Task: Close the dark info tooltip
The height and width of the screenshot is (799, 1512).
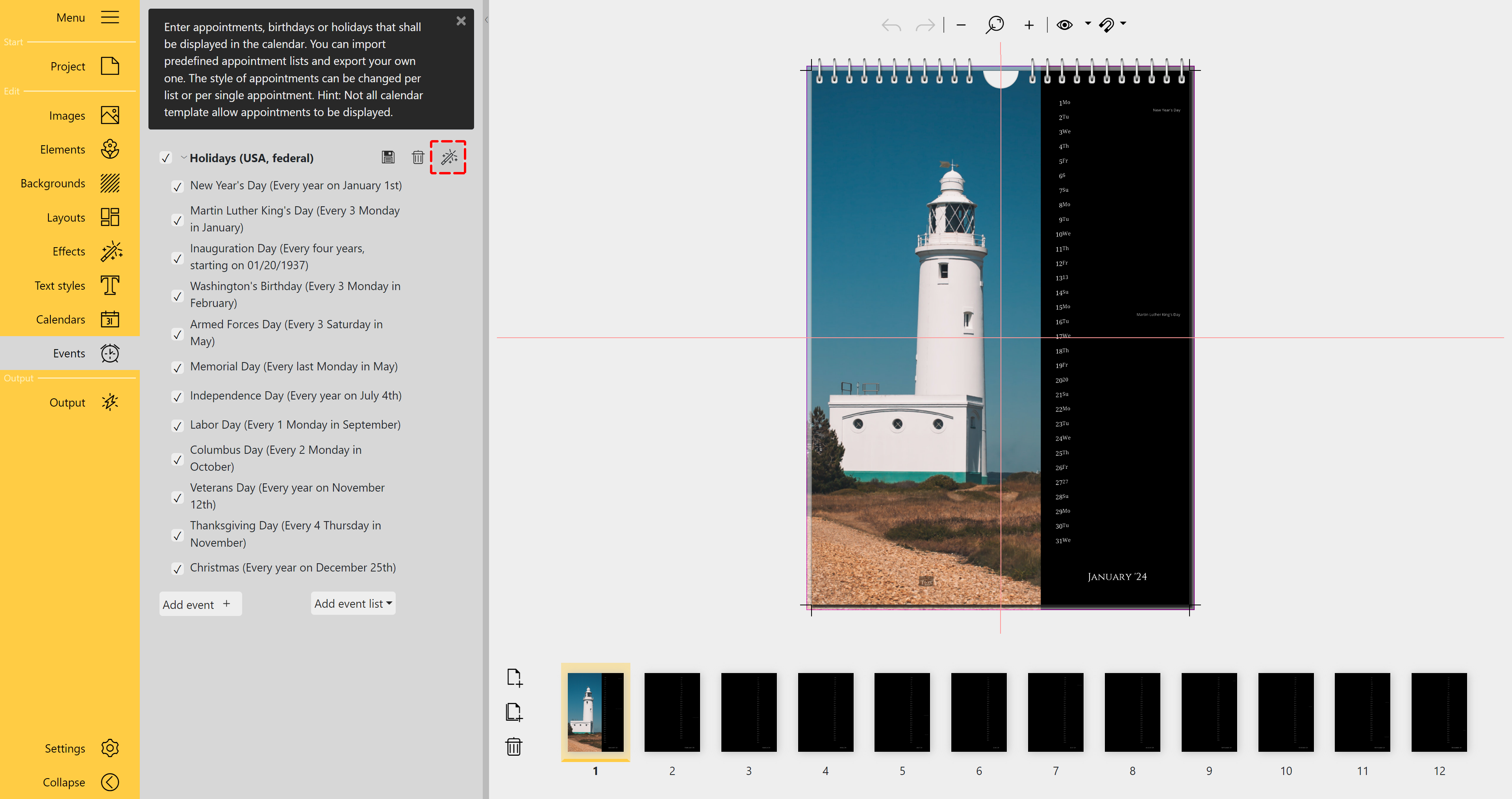Action: tap(461, 21)
